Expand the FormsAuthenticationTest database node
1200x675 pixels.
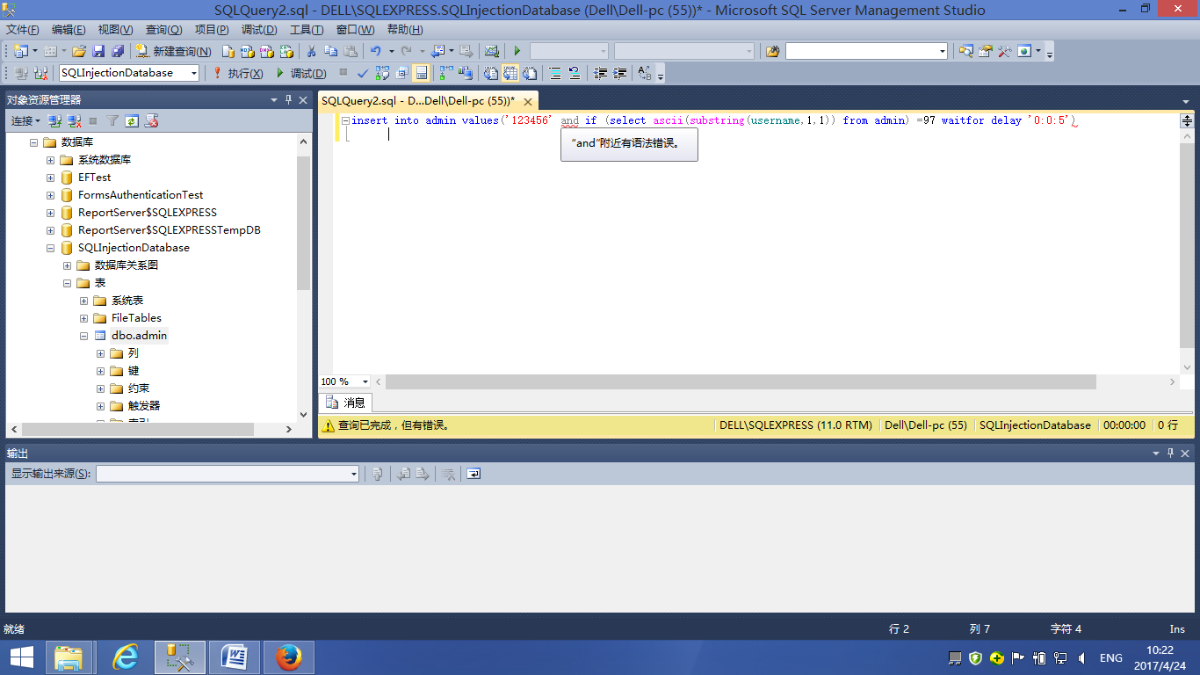(50, 195)
